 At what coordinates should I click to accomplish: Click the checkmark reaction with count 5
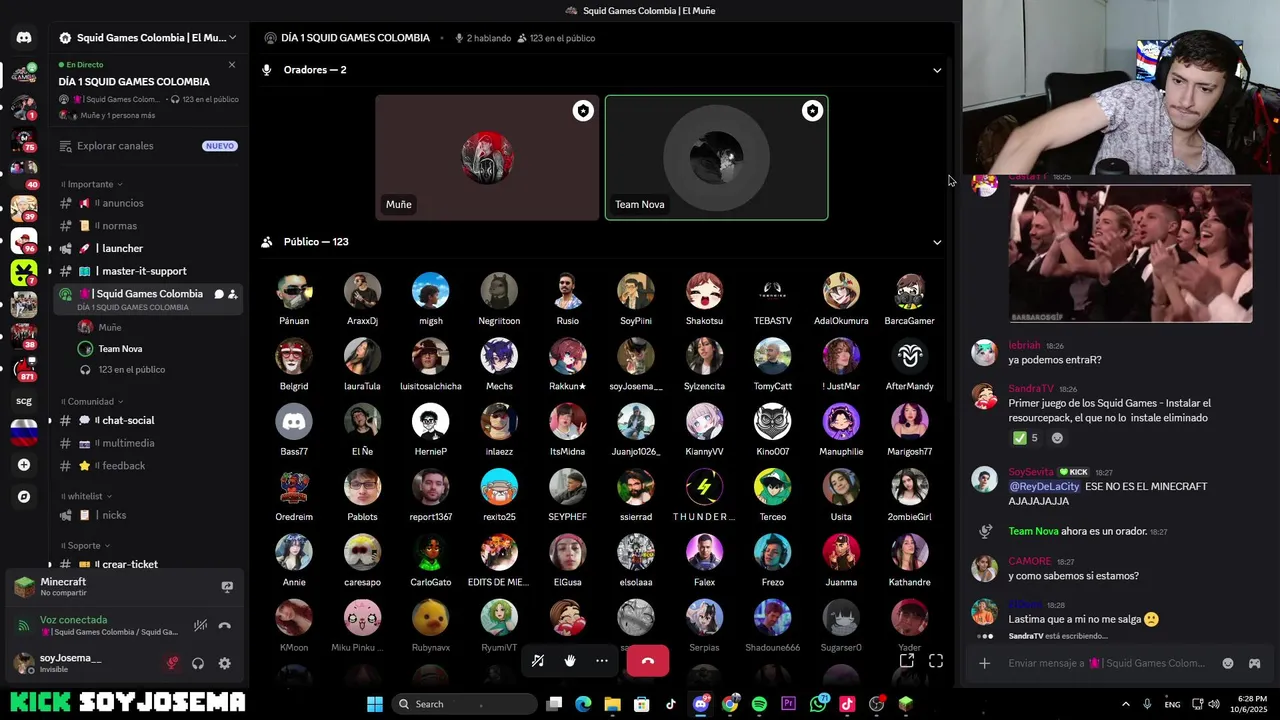click(1026, 438)
